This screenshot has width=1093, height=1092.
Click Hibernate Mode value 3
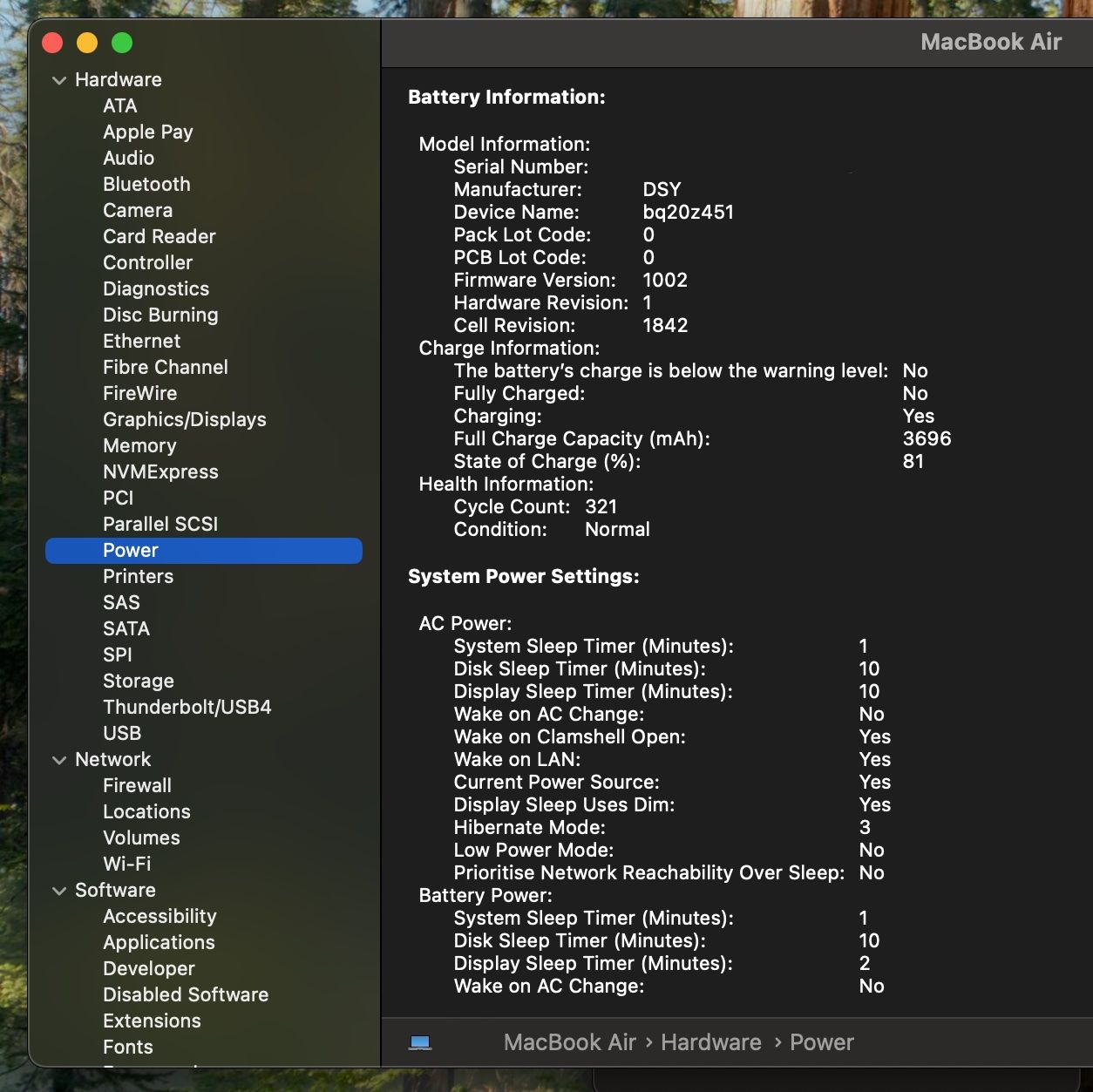point(865,828)
